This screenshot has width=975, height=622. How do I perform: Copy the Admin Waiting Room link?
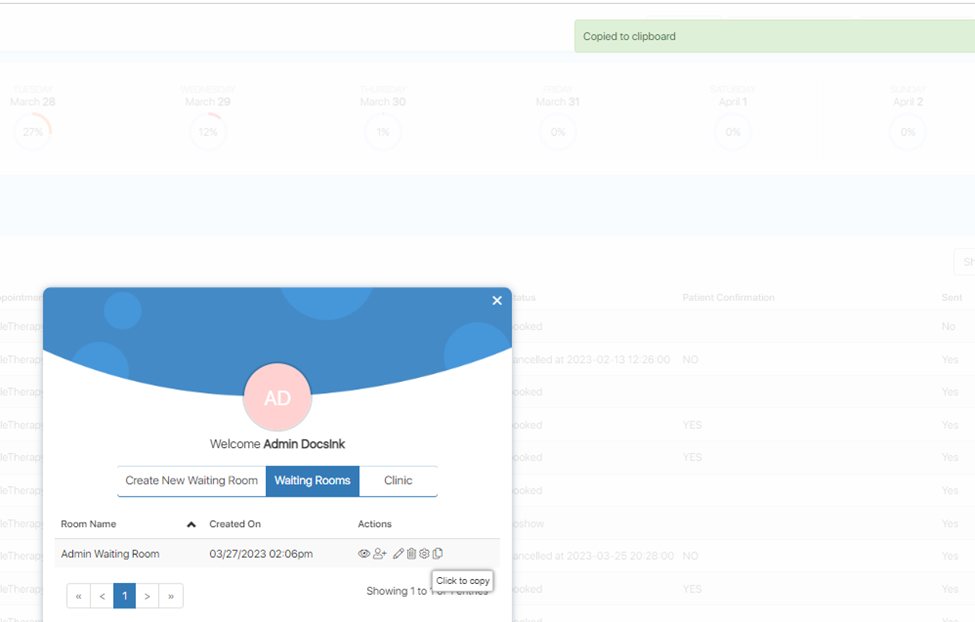(438, 554)
